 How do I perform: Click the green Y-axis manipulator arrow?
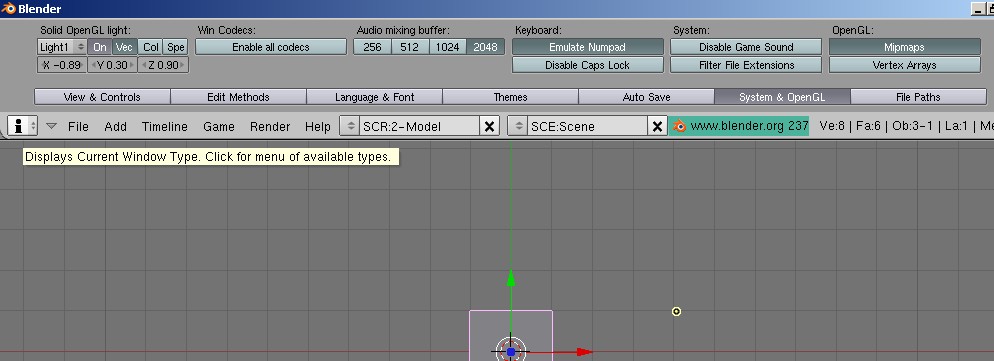pos(510,278)
